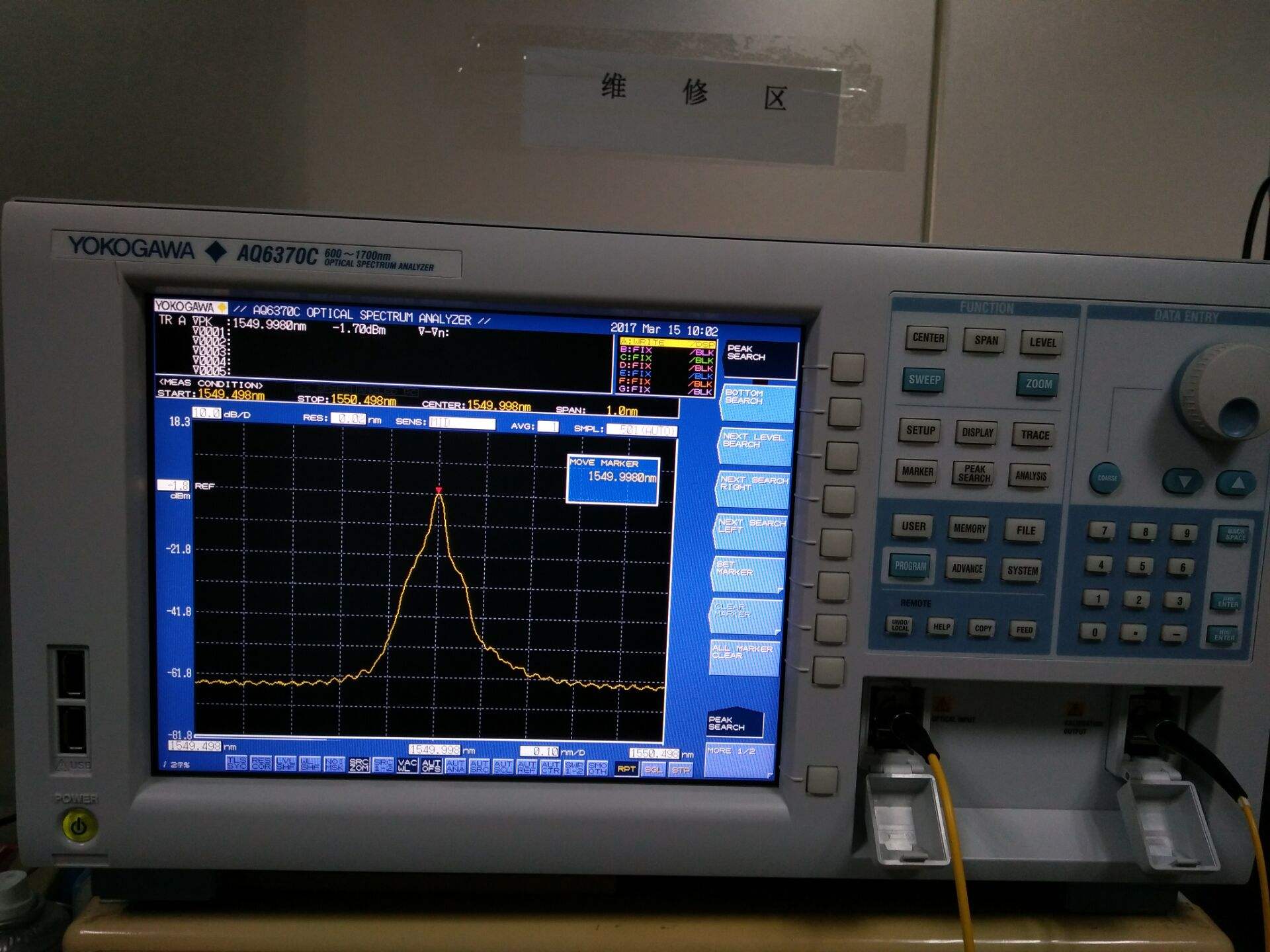Image resolution: width=1270 pixels, height=952 pixels.
Task: Toggle the AUT OFS indicator
Action: click(x=431, y=766)
